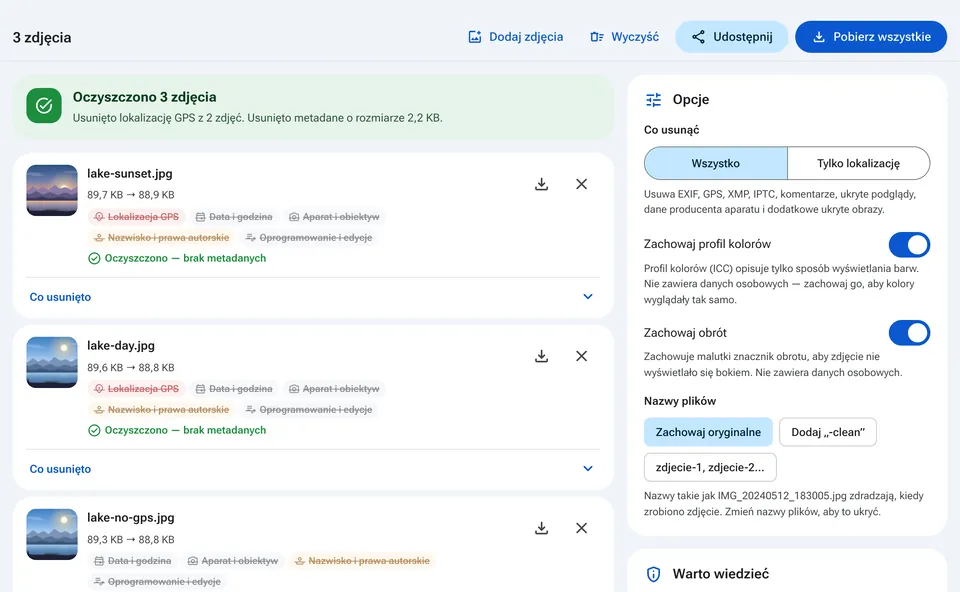
Task: Download lake-no-gps.jpg via its download icon
Action: pyautogui.click(x=541, y=528)
